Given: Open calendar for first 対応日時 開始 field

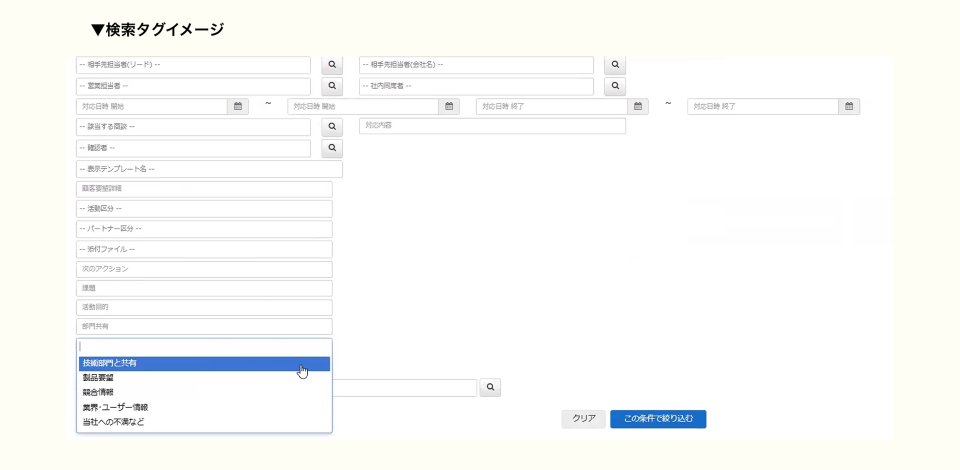Looking at the screenshot, I should point(238,107).
